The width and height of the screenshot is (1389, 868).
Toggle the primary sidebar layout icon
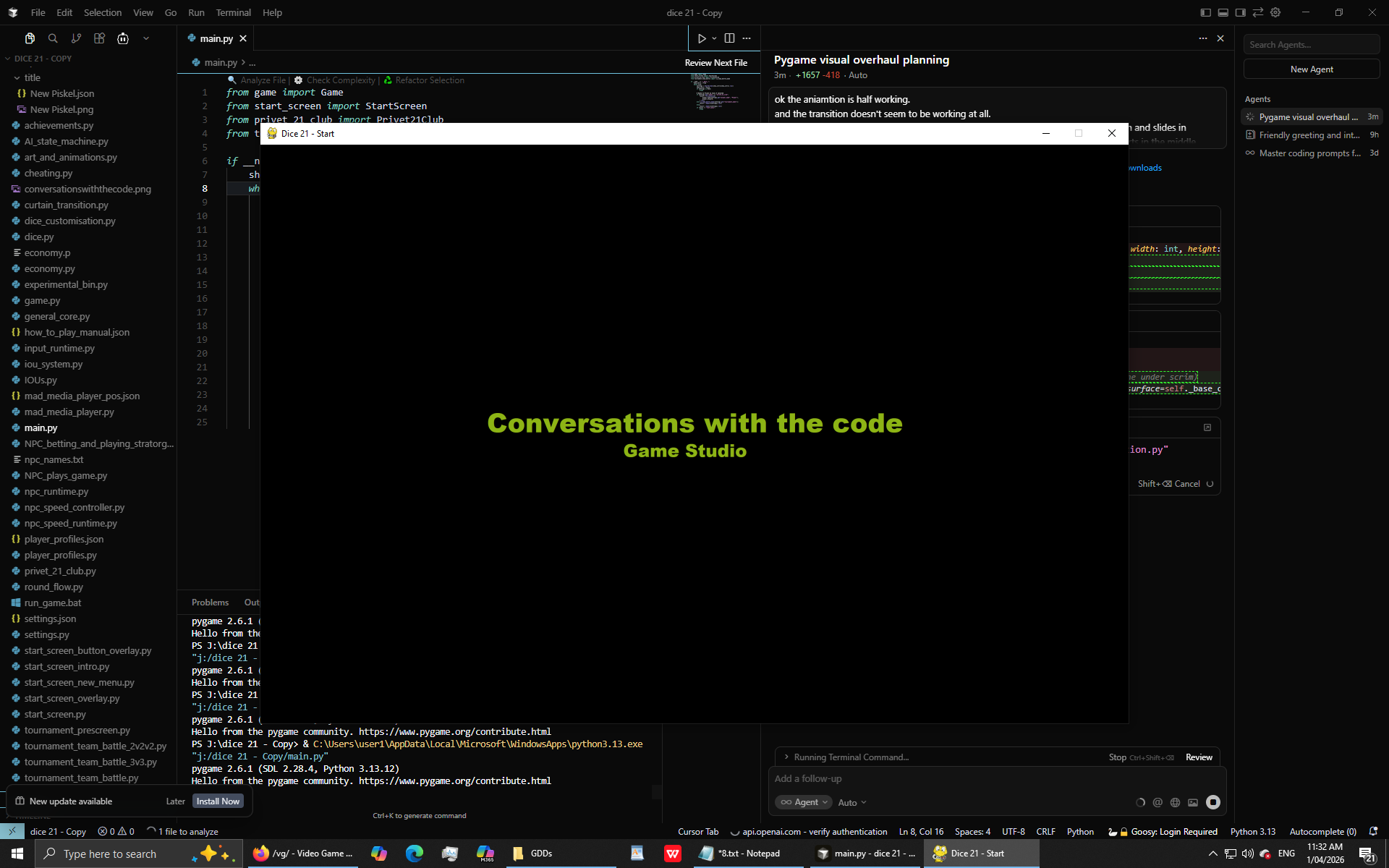point(1205,12)
